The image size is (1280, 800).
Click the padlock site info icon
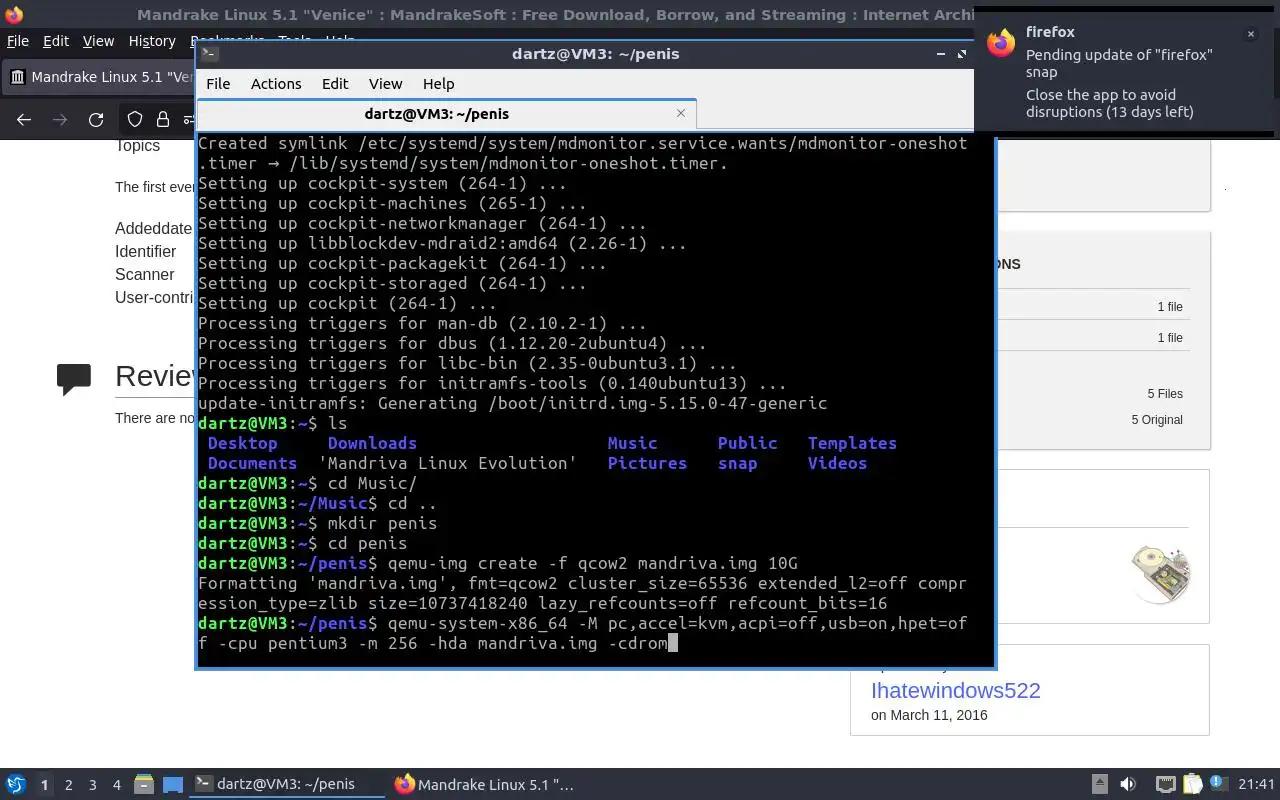pos(163,120)
